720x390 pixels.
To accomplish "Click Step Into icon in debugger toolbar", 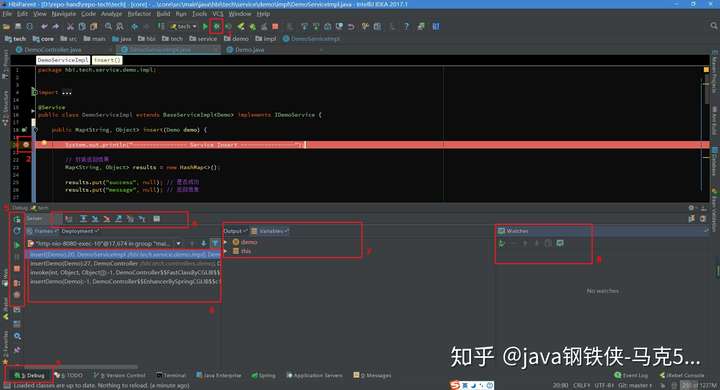I will point(95,219).
